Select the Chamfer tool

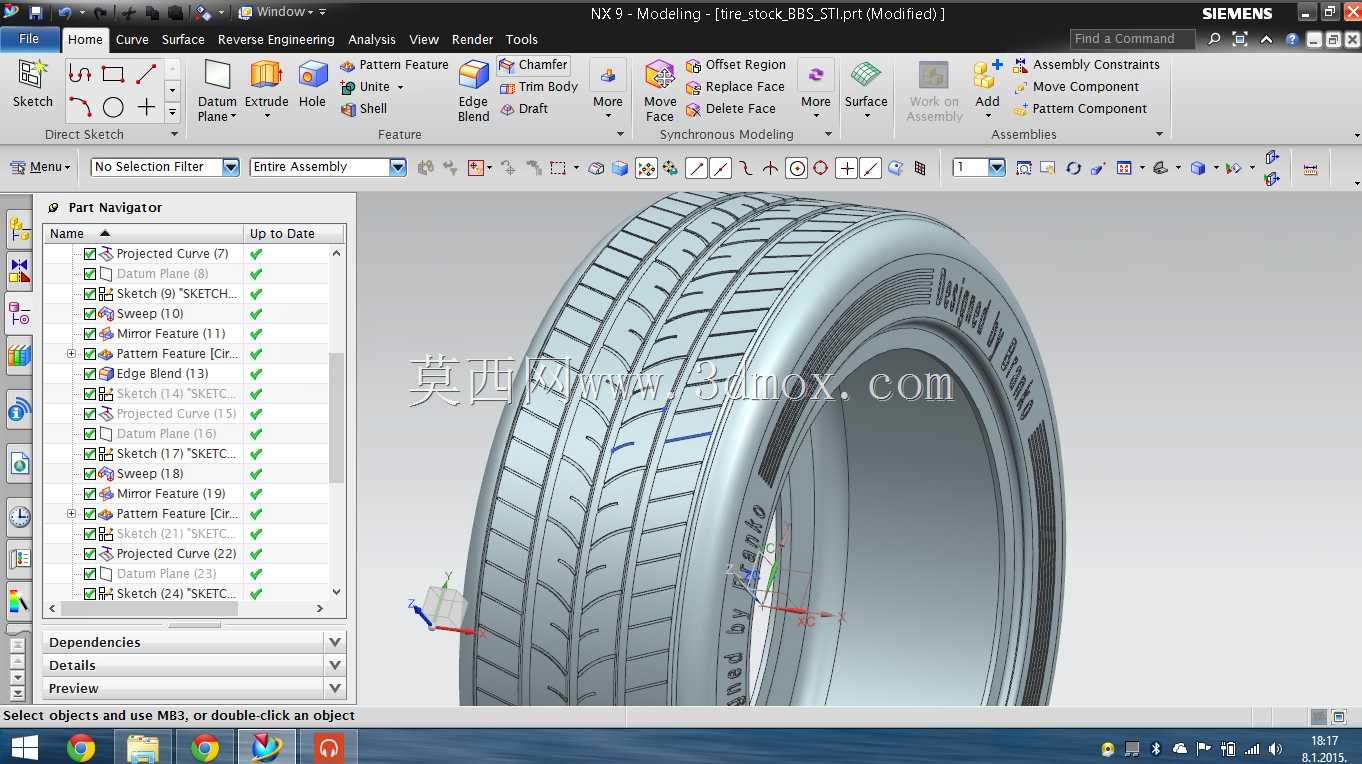[533, 65]
